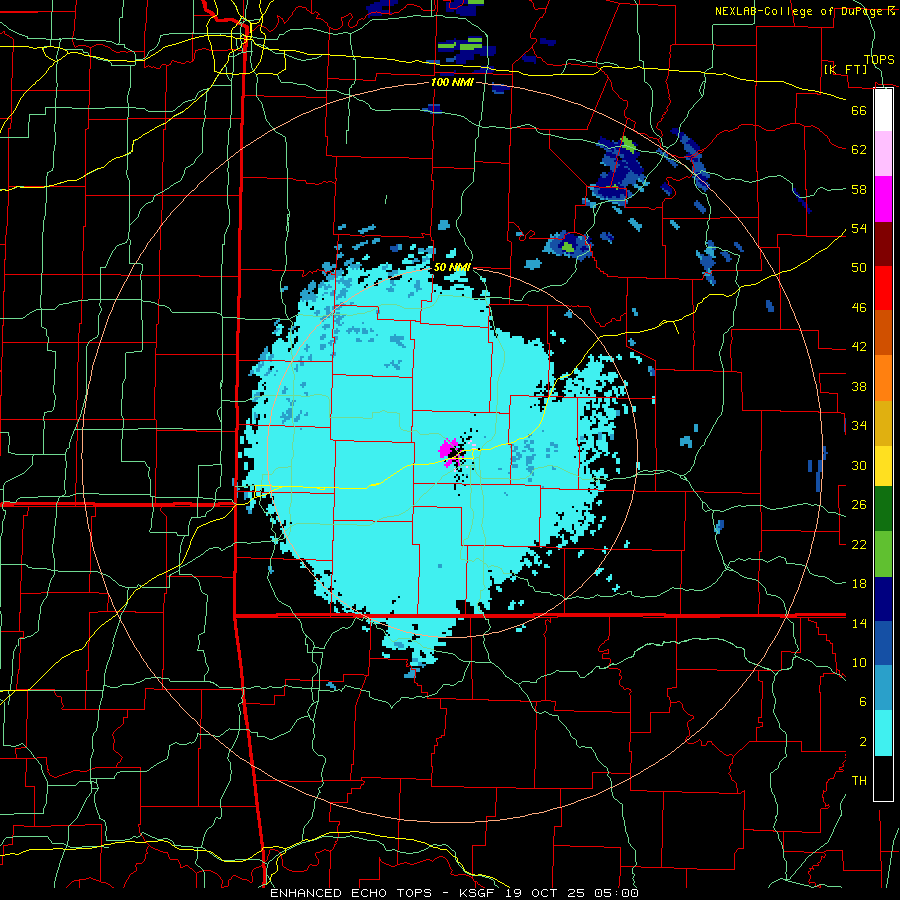The width and height of the screenshot is (900, 900).
Task: Click the 54 legend value
Action: (x=859, y=228)
